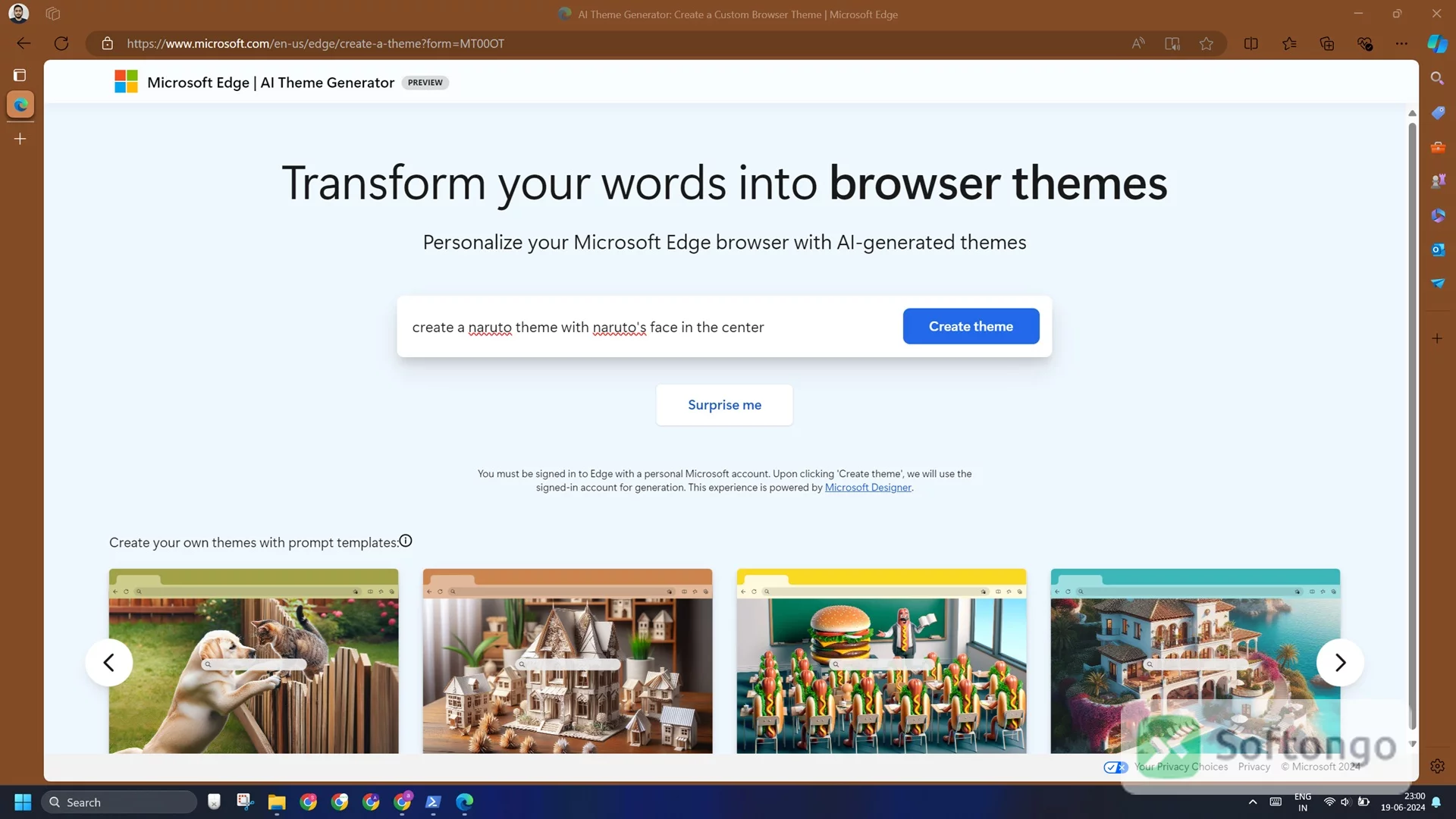Add this page to favorites with the star icon
Image resolution: width=1456 pixels, height=819 pixels.
[1207, 43]
